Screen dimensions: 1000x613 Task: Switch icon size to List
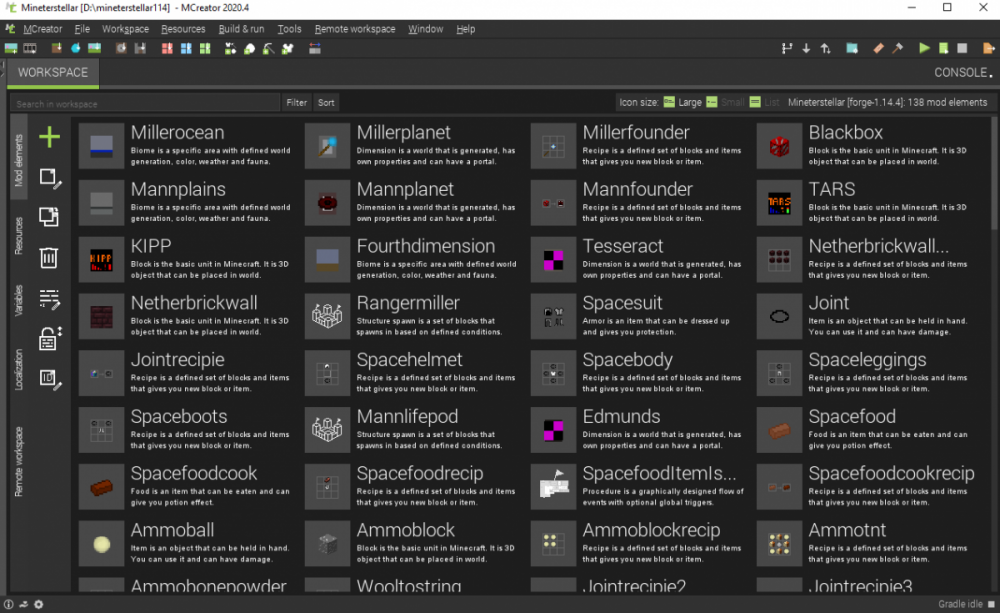point(765,102)
